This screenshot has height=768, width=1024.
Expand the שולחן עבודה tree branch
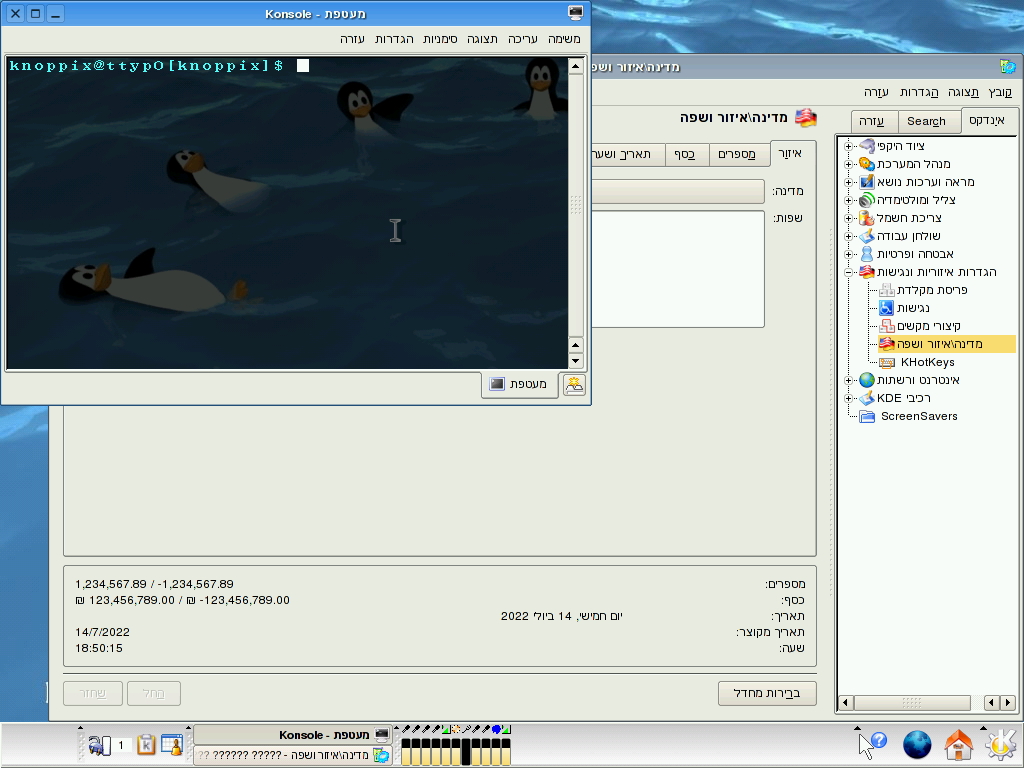848,236
